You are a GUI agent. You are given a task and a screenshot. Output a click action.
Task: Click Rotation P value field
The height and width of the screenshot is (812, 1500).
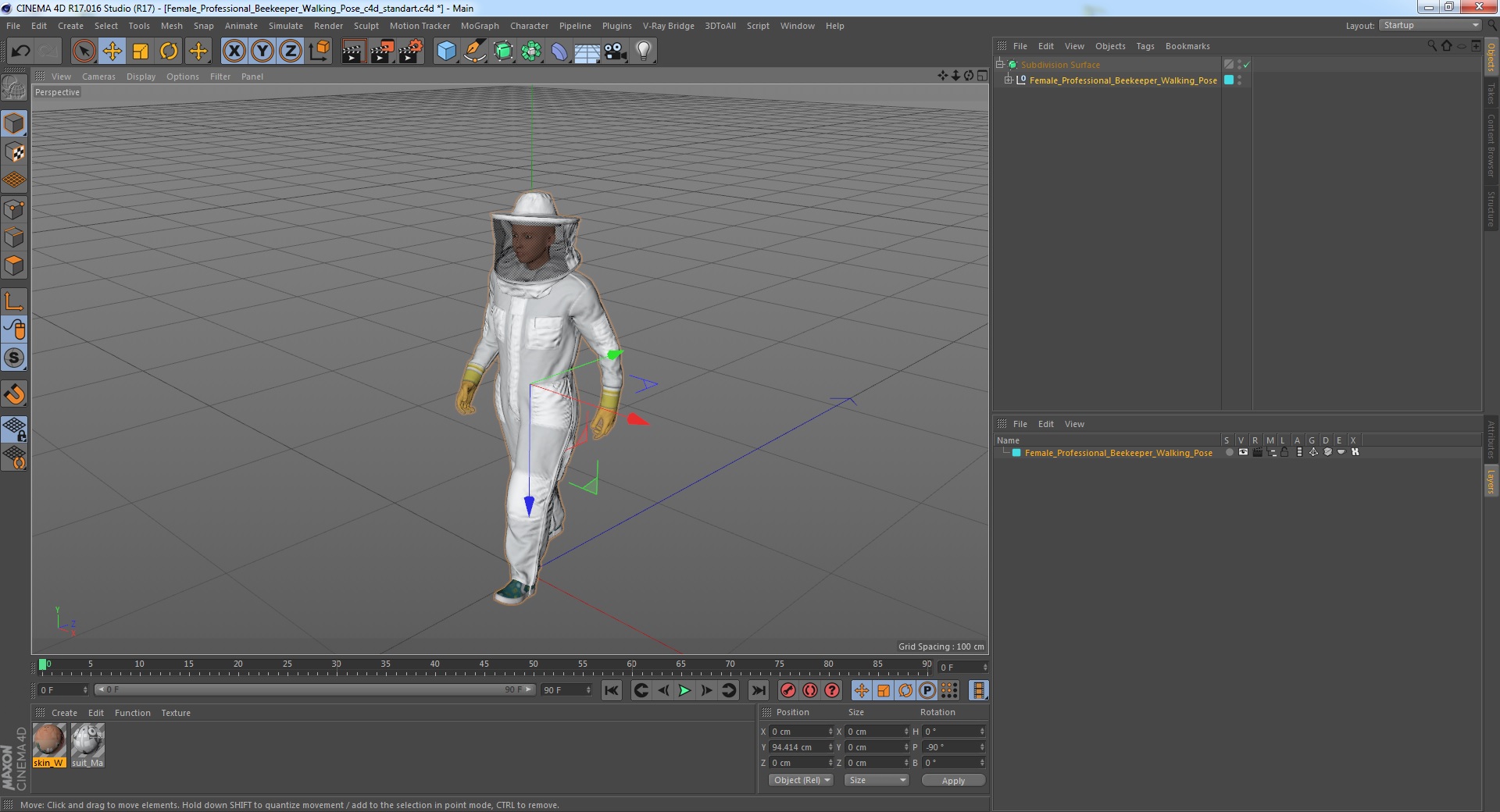click(954, 747)
